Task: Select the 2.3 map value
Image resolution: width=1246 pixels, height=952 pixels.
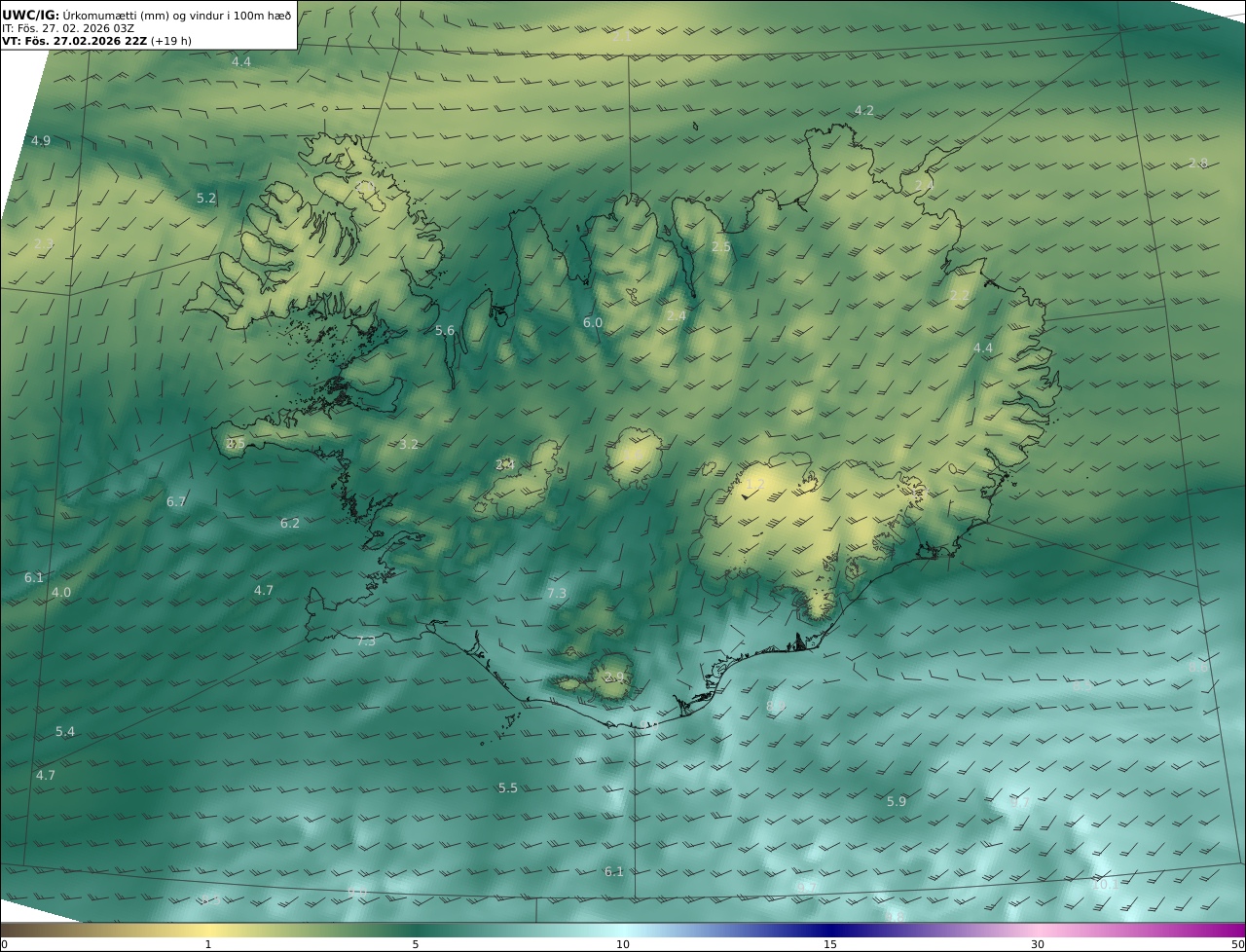Action: [44, 244]
